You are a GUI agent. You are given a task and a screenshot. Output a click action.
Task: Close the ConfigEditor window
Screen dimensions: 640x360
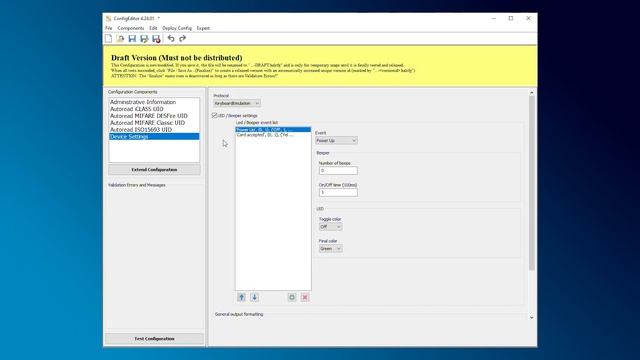[528, 18]
